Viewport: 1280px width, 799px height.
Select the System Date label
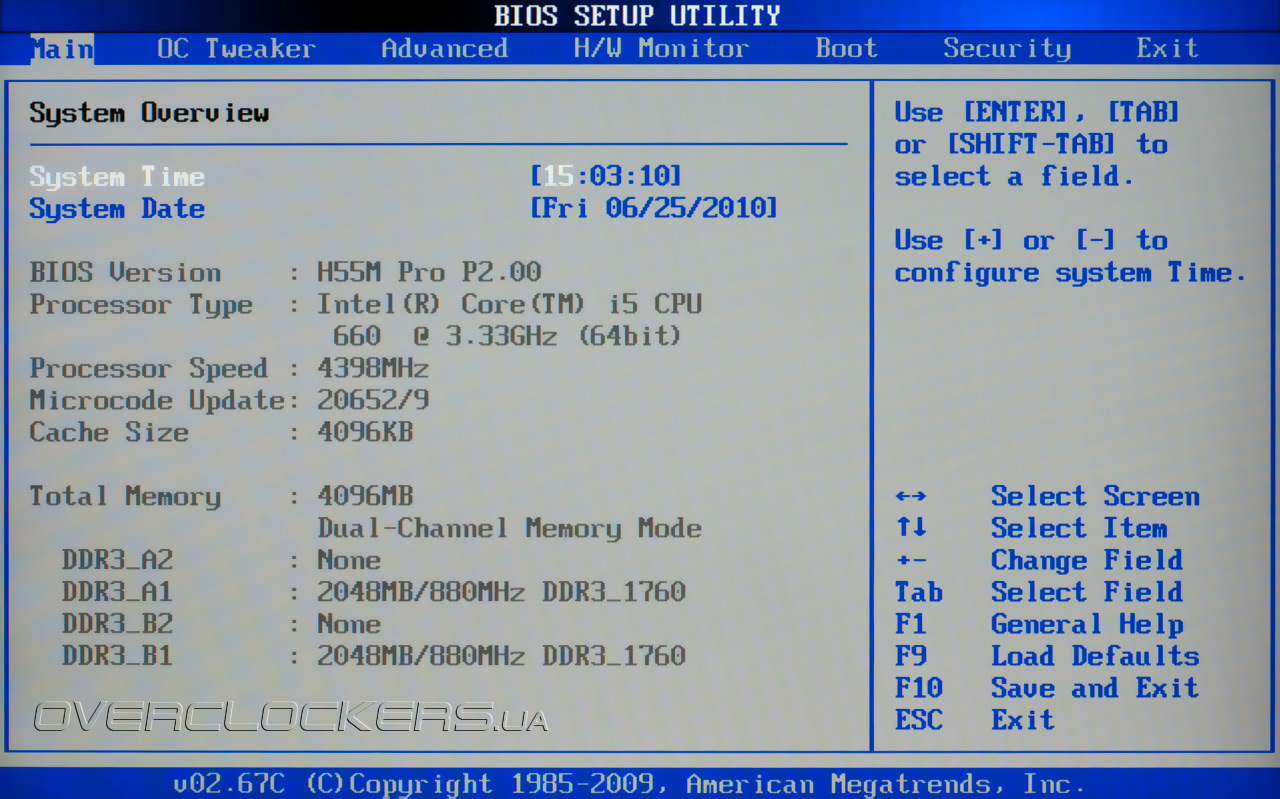pos(117,209)
